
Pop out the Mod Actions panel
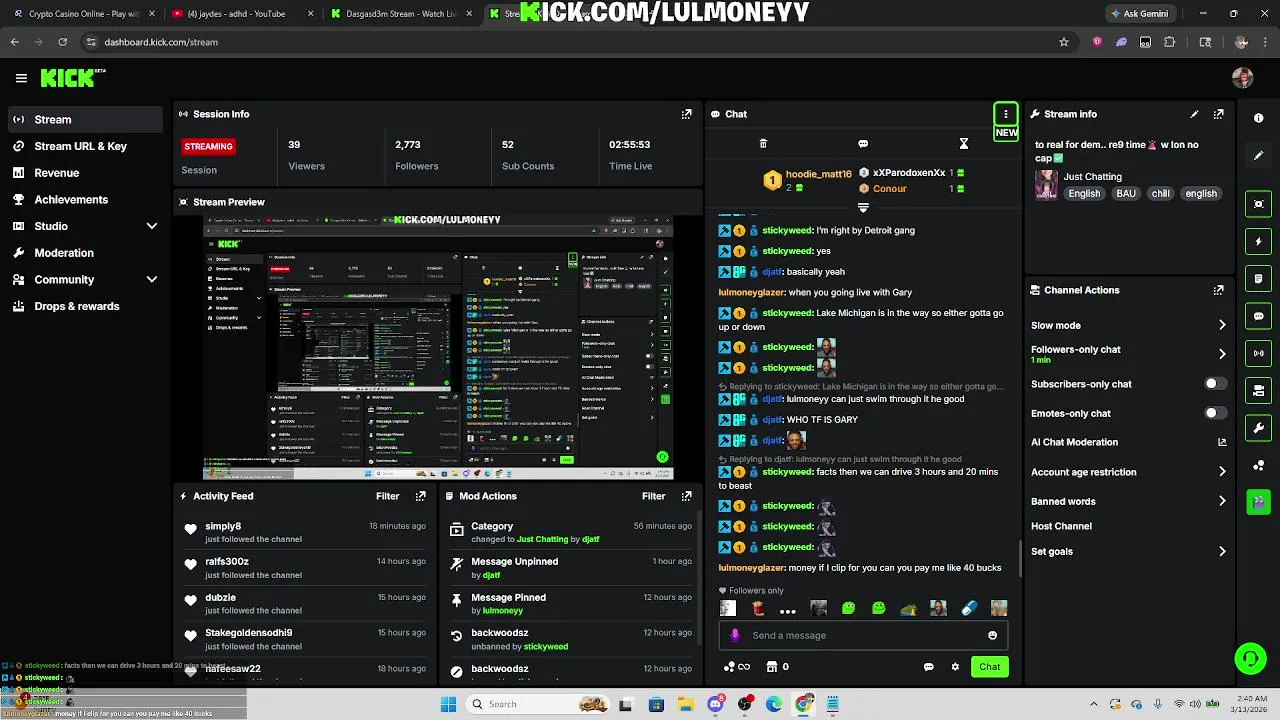(x=686, y=496)
